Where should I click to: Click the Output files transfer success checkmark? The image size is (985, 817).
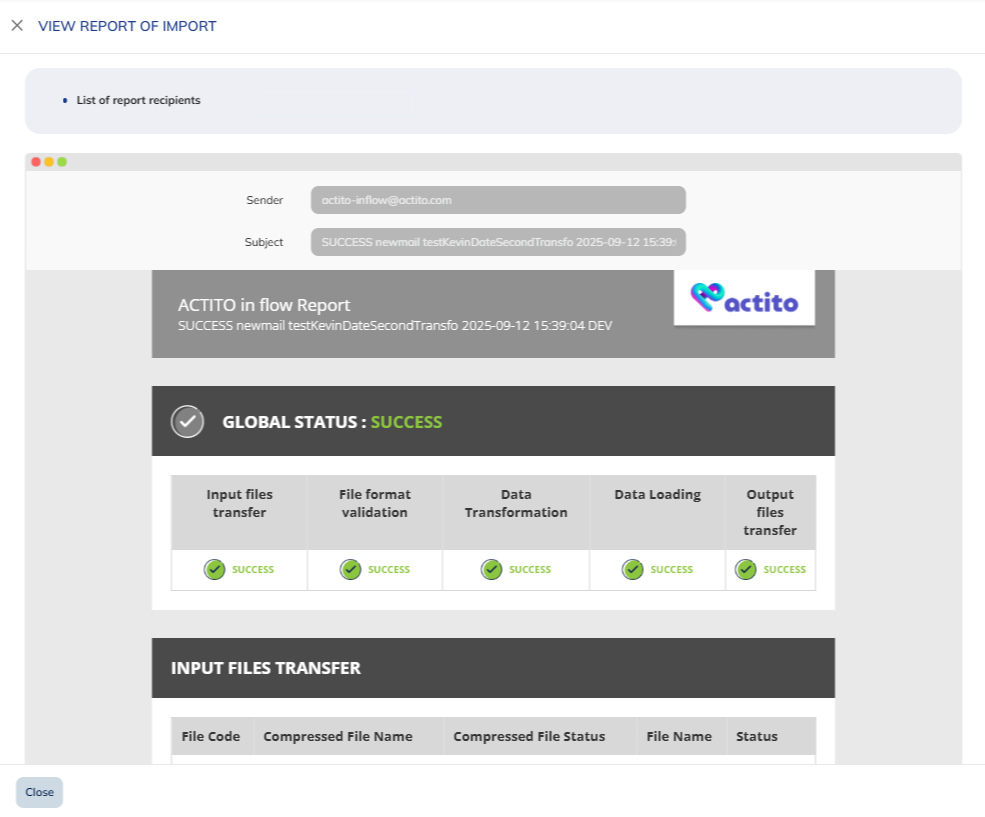click(x=746, y=569)
